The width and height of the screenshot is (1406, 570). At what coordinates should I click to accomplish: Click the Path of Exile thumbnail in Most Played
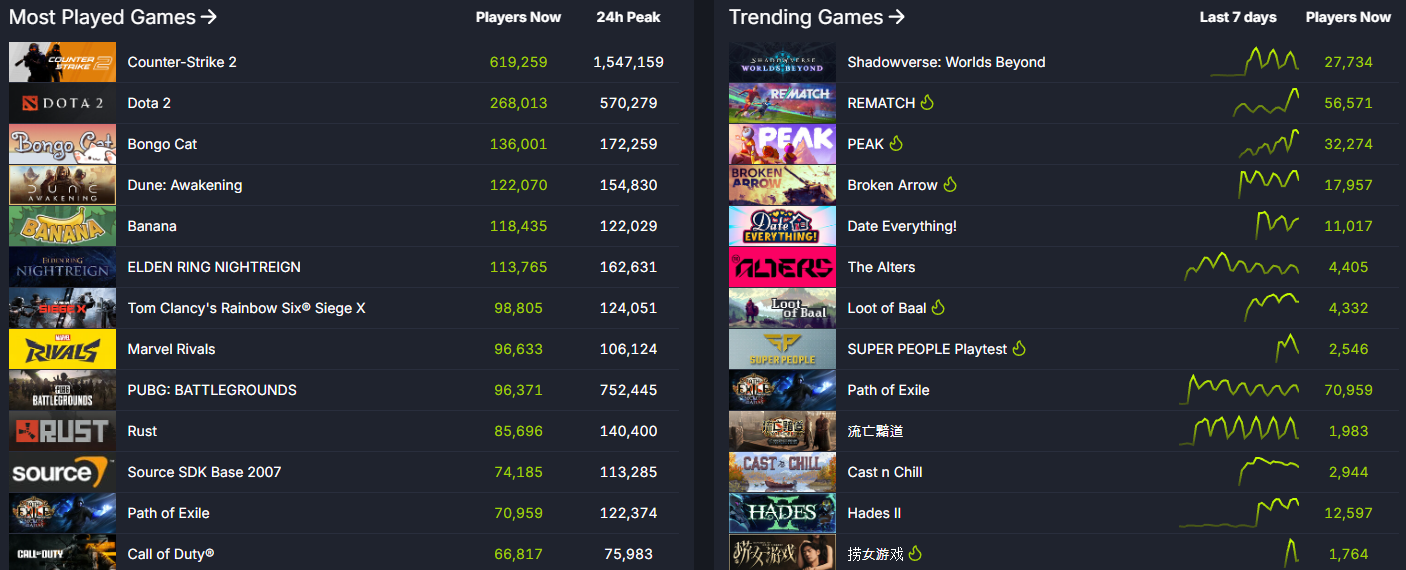62,513
